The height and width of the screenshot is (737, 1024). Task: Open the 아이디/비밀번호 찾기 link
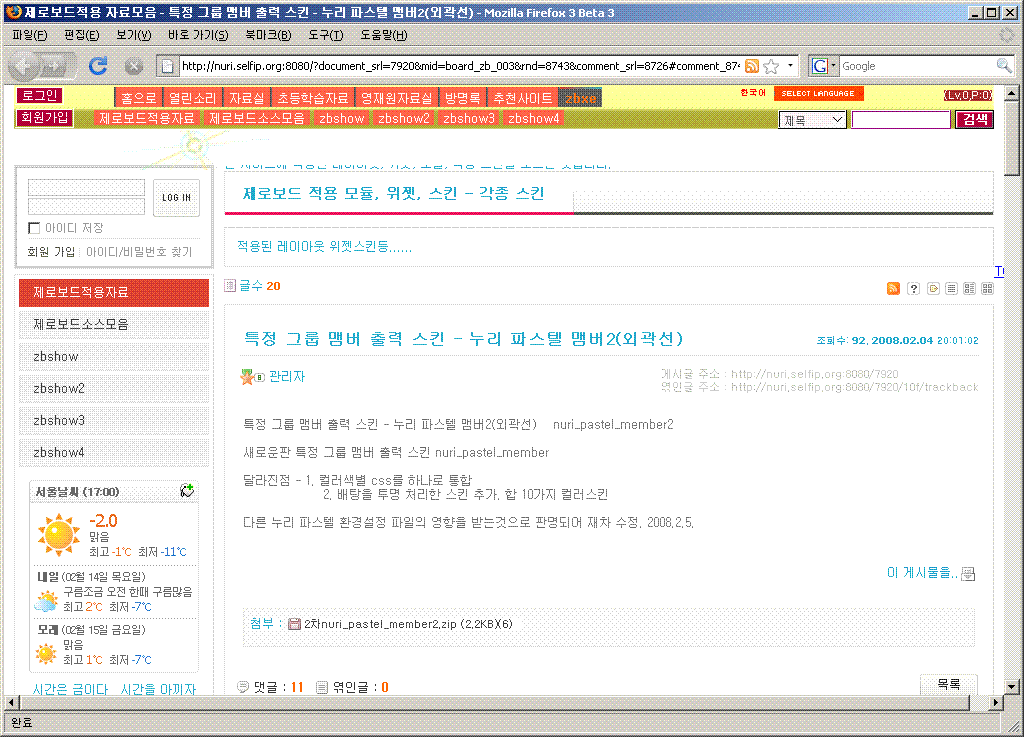(139, 252)
